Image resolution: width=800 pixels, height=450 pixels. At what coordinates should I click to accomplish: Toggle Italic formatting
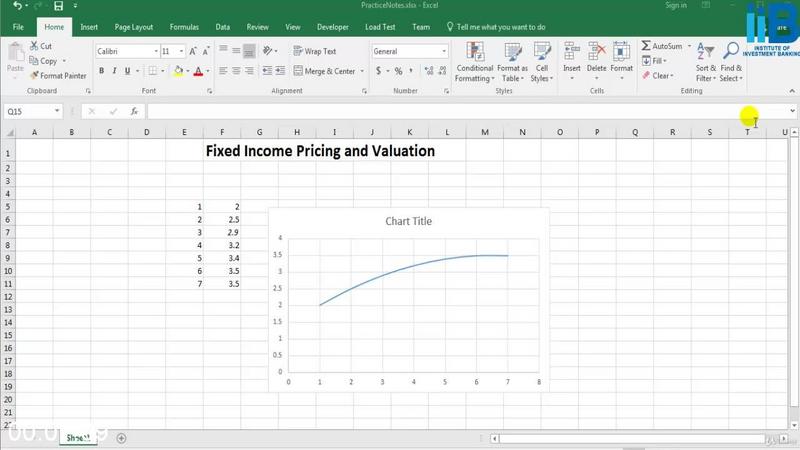114,71
